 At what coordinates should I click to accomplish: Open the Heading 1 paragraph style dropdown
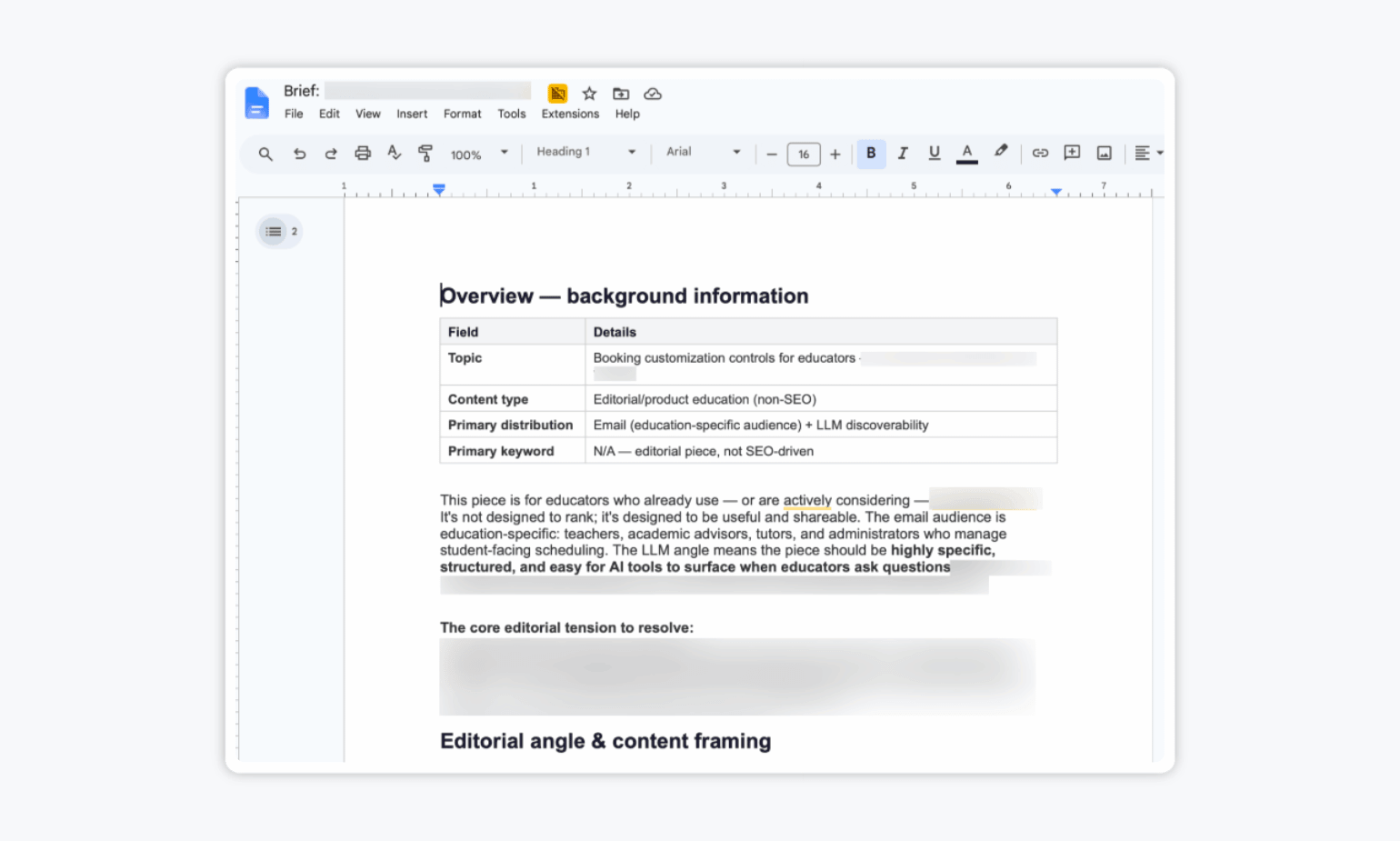point(585,152)
